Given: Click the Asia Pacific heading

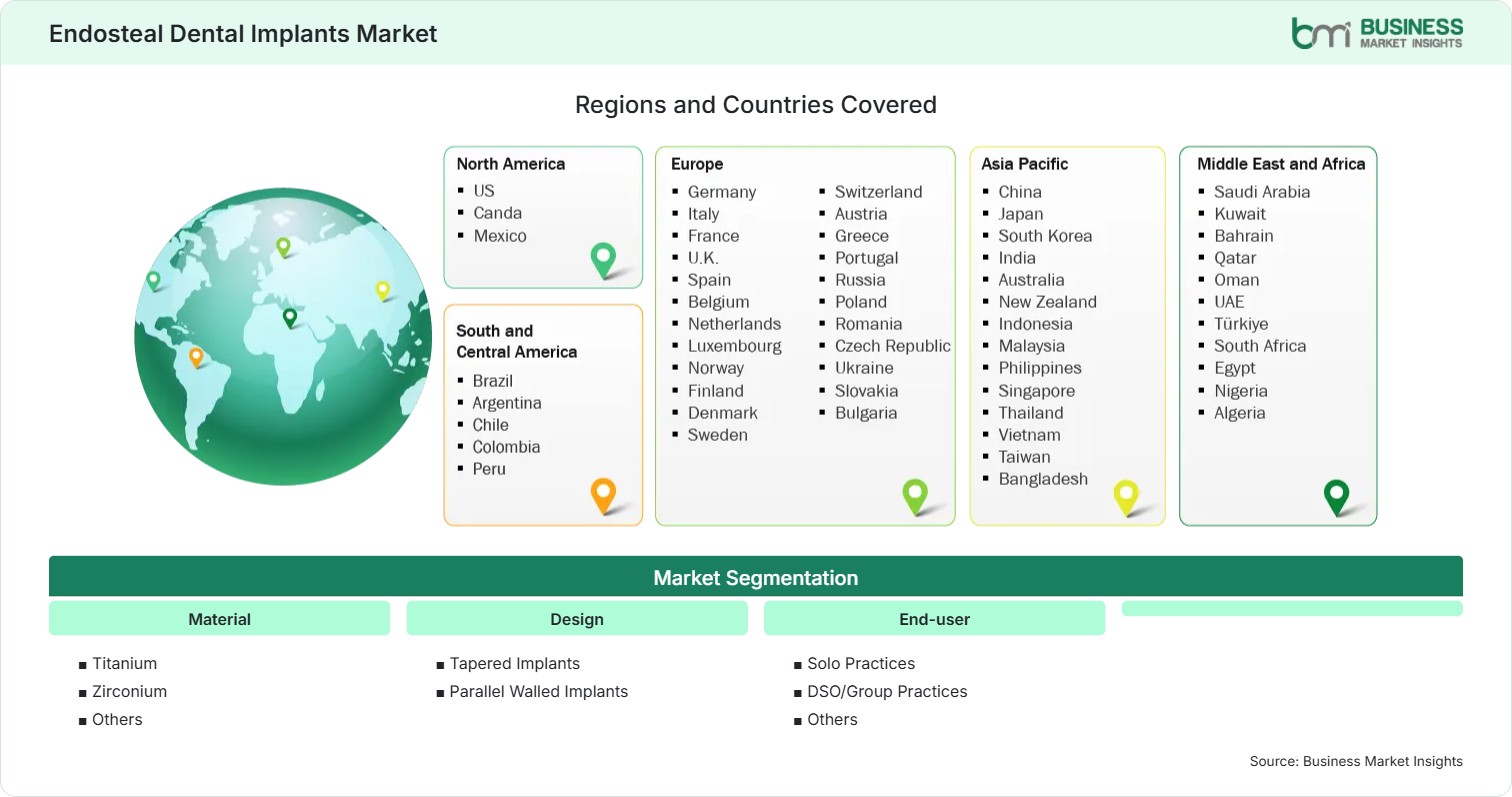Looking at the screenshot, I should (1025, 164).
